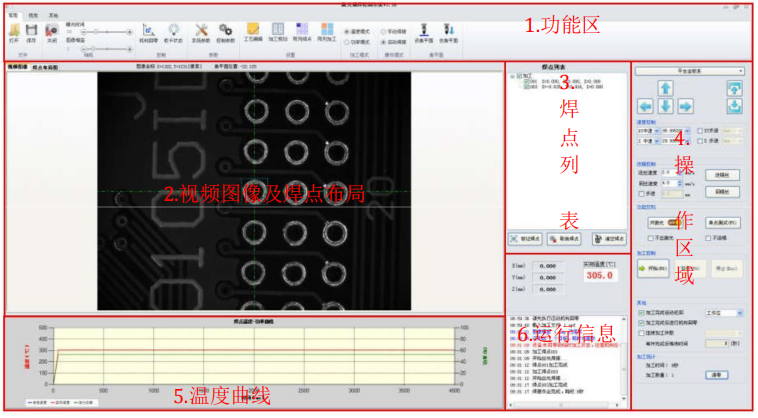The image size is (758, 418).
Task: Collapse the 加工 tree node
Action: [x=512, y=75]
